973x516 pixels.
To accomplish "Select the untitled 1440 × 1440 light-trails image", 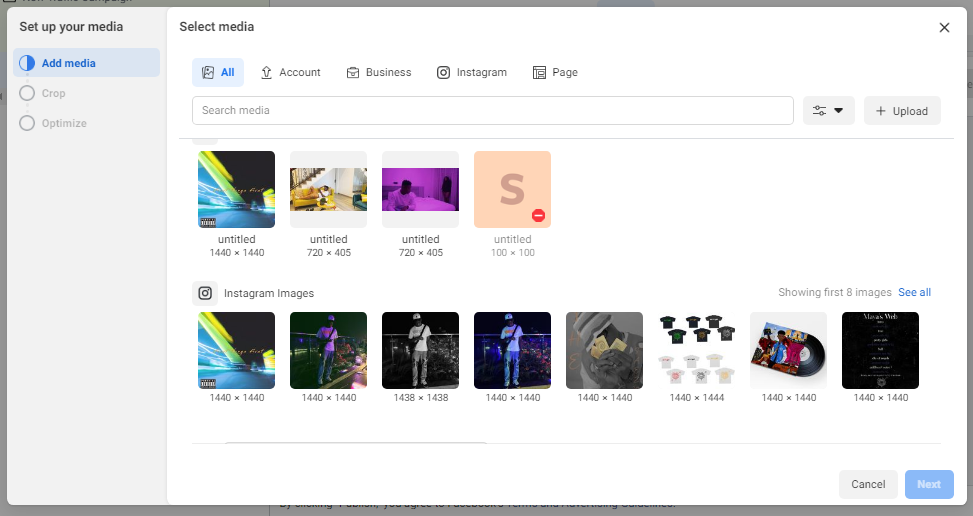I will [x=236, y=189].
